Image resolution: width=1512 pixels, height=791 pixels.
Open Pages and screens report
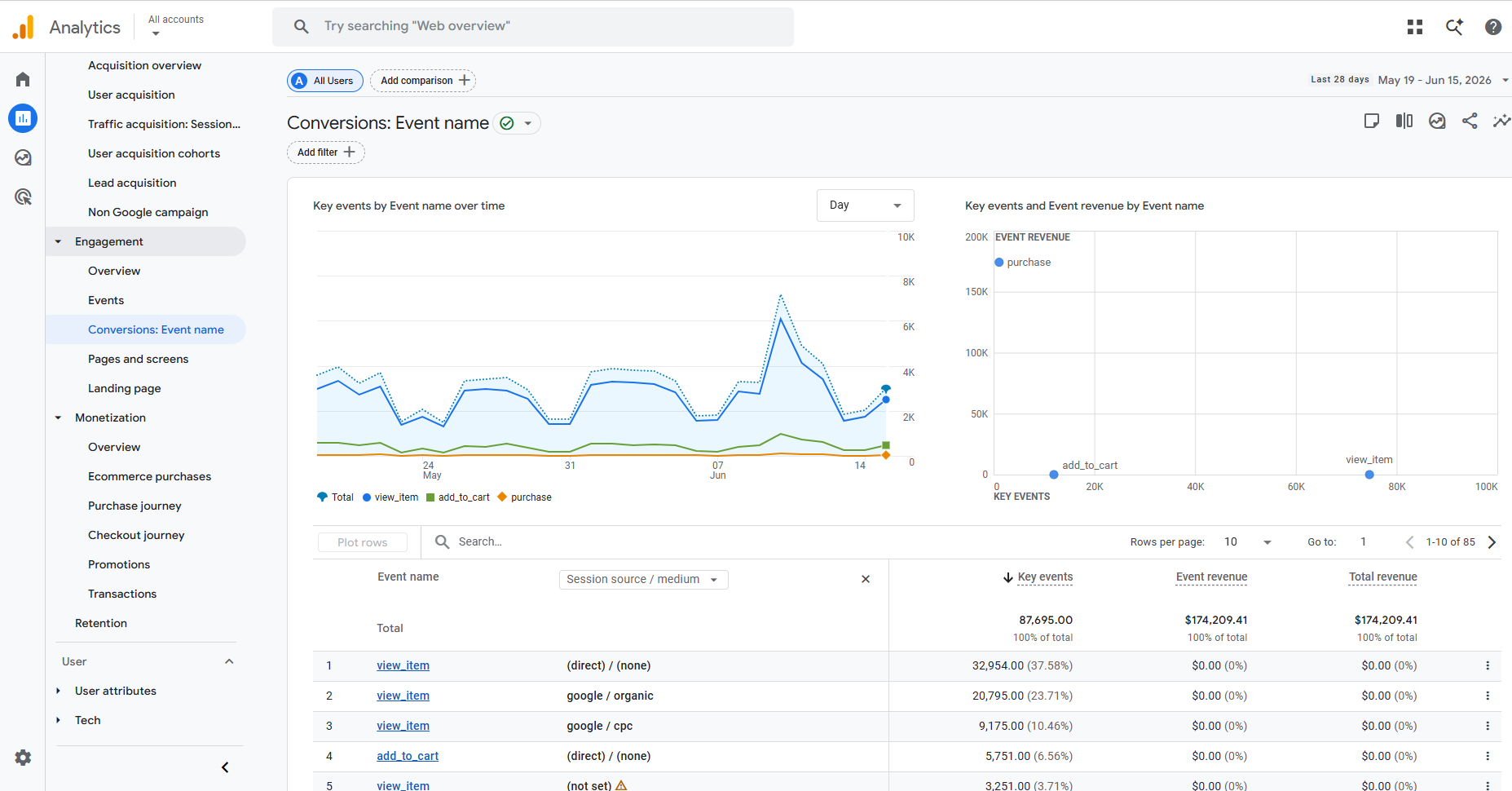(x=138, y=359)
